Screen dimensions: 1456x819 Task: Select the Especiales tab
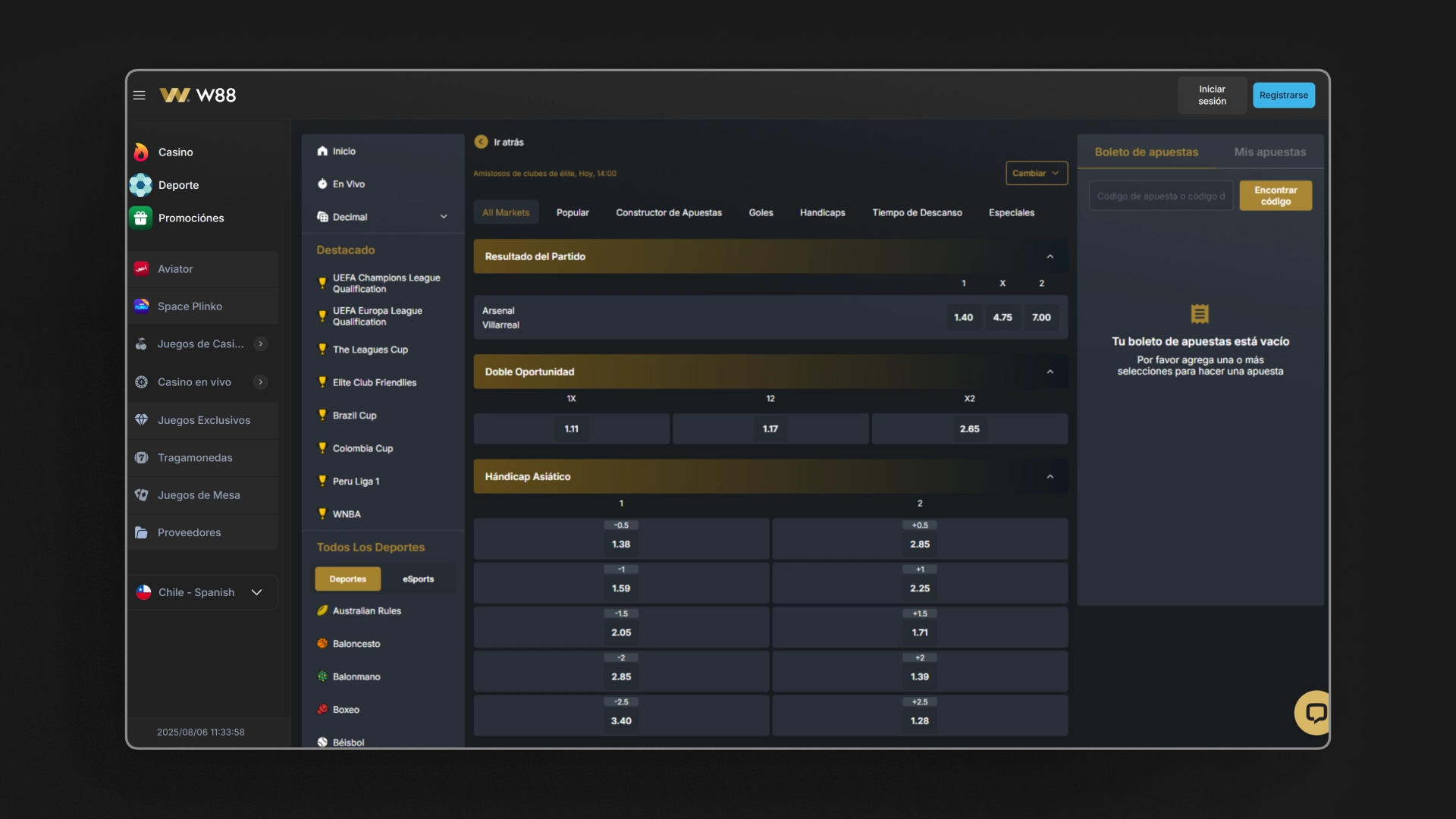(x=1011, y=213)
